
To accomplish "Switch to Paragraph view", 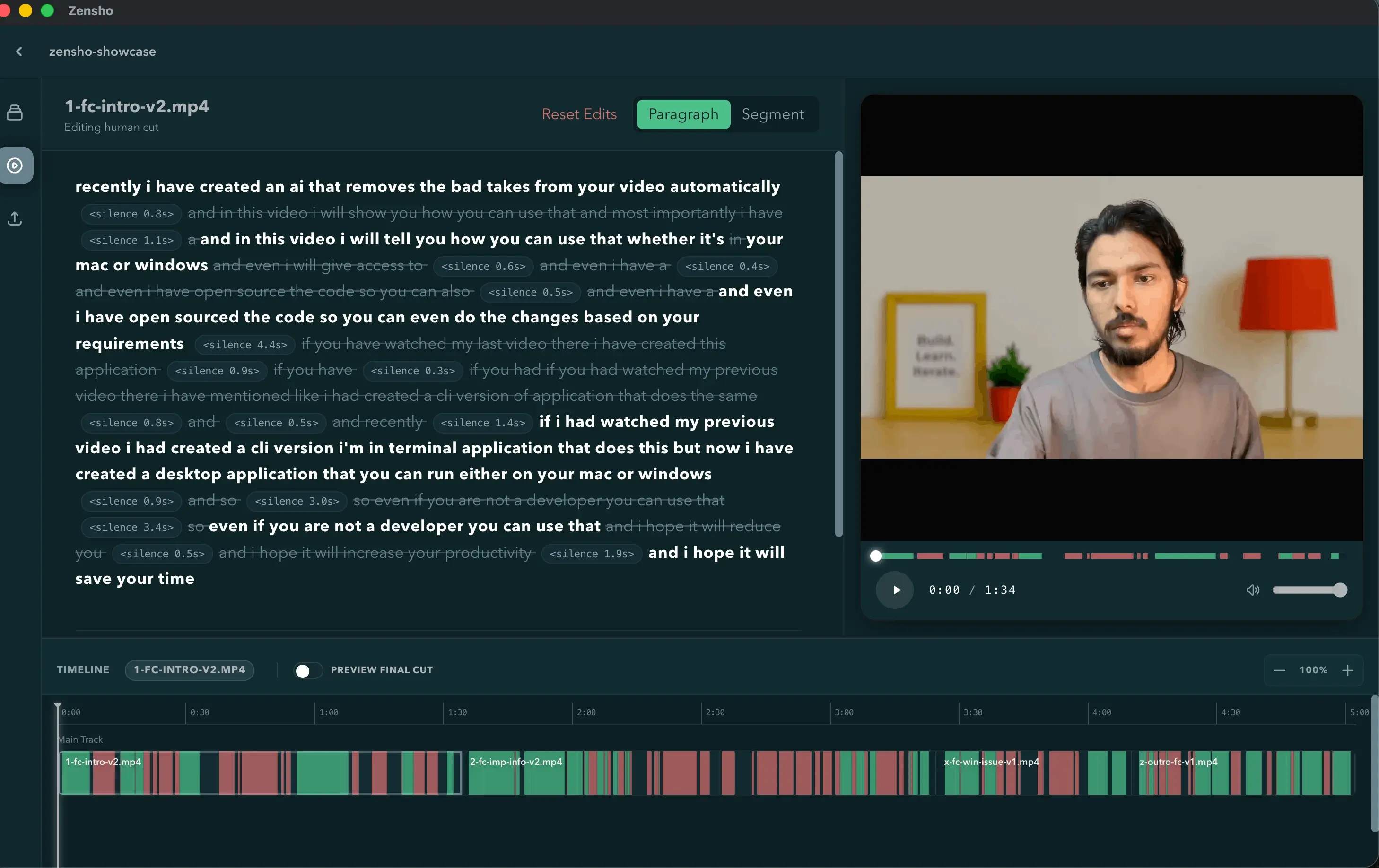I will [683, 114].
